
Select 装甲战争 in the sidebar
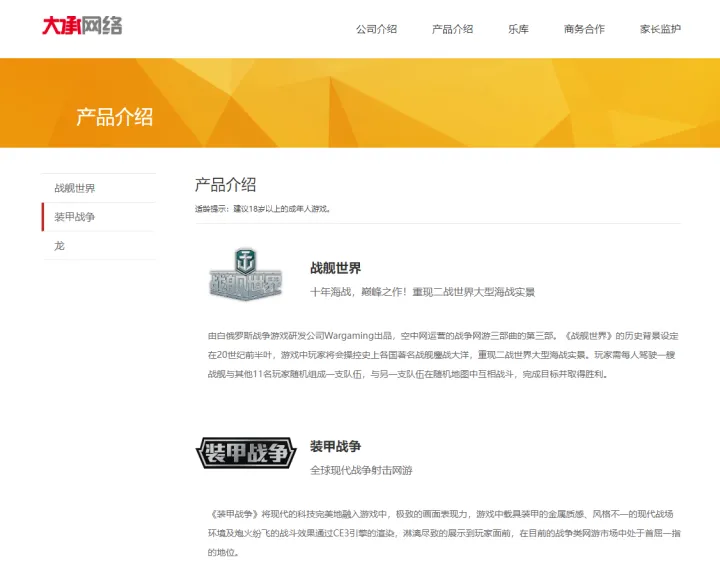pos(99,217)
